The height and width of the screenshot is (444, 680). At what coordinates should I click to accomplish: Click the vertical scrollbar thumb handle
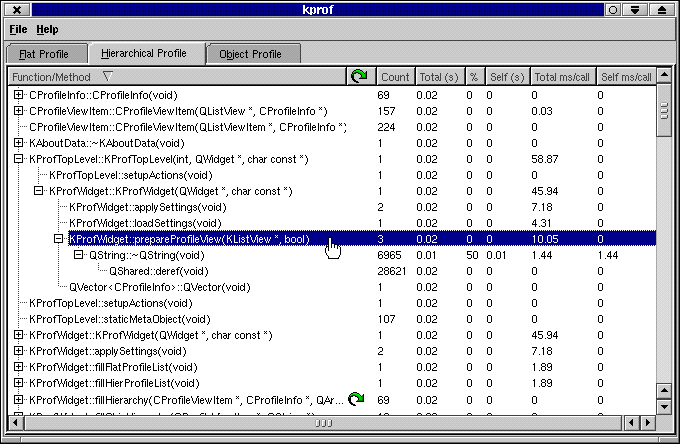point(664,110)
